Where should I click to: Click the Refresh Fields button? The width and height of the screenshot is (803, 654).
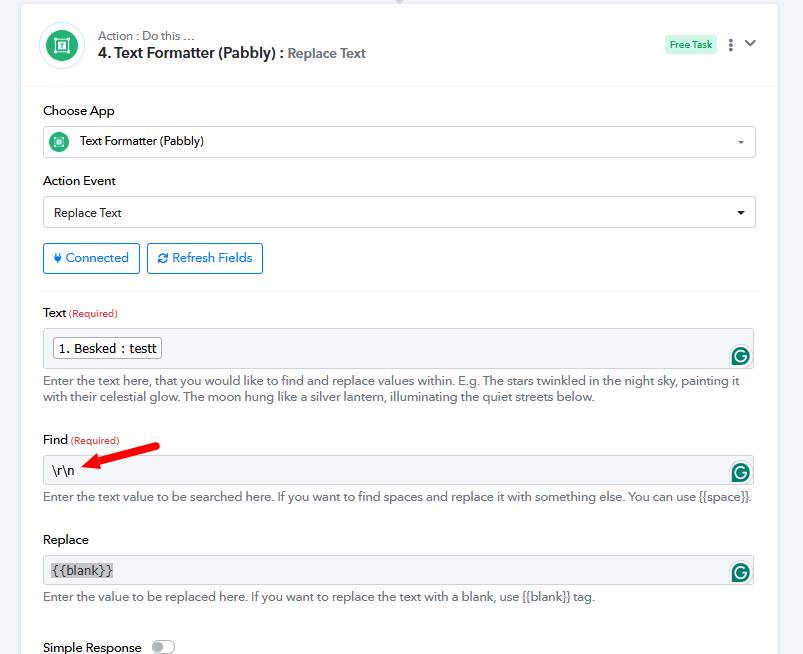(x=205, y=258)
